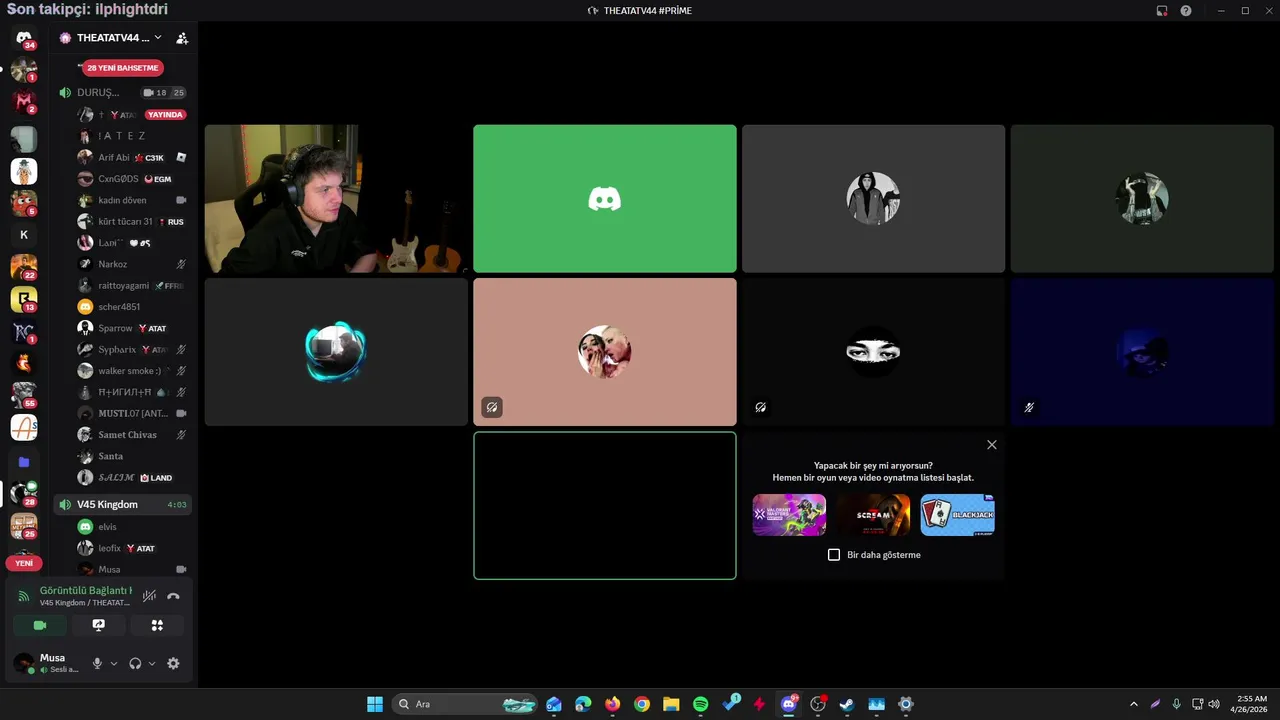Check the Bir daha gösterme checkbox

tap(834, 555)
